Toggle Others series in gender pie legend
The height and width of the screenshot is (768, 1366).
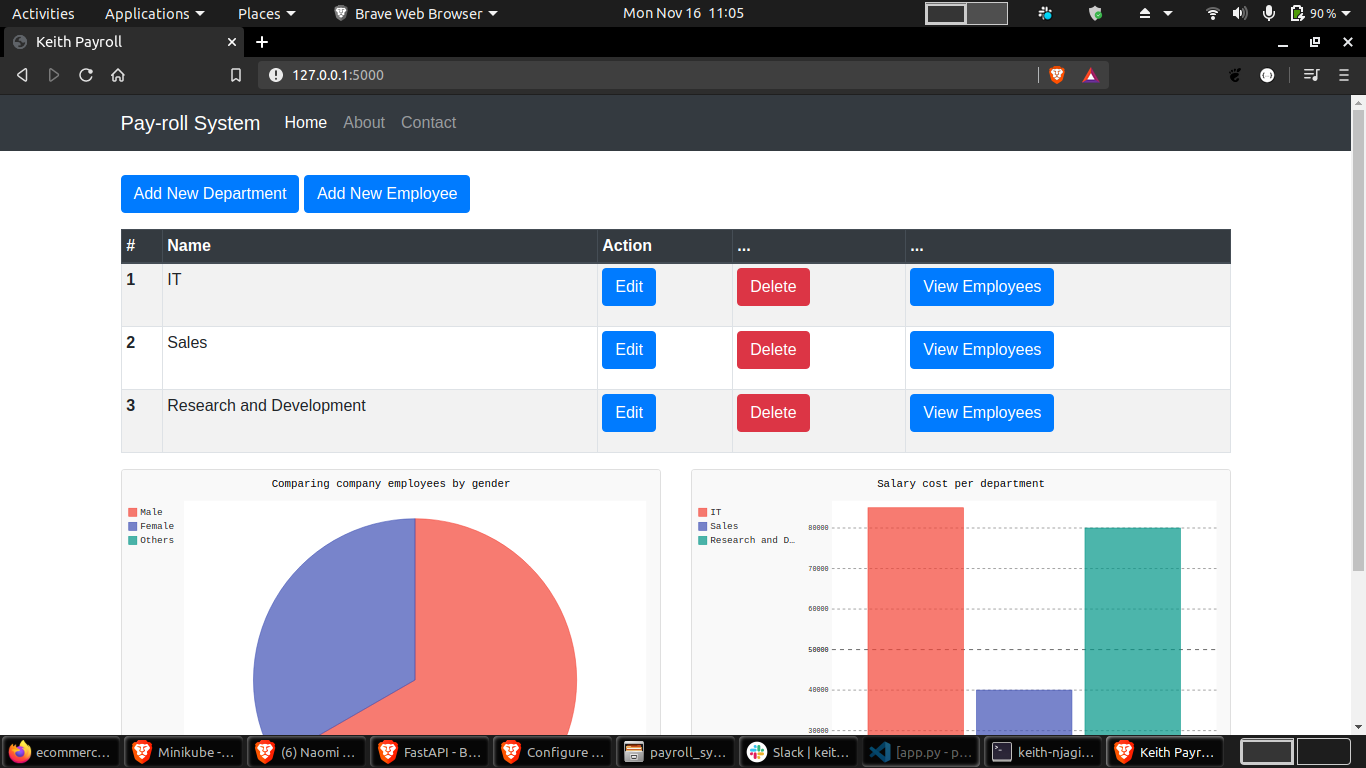click(151, 540)
